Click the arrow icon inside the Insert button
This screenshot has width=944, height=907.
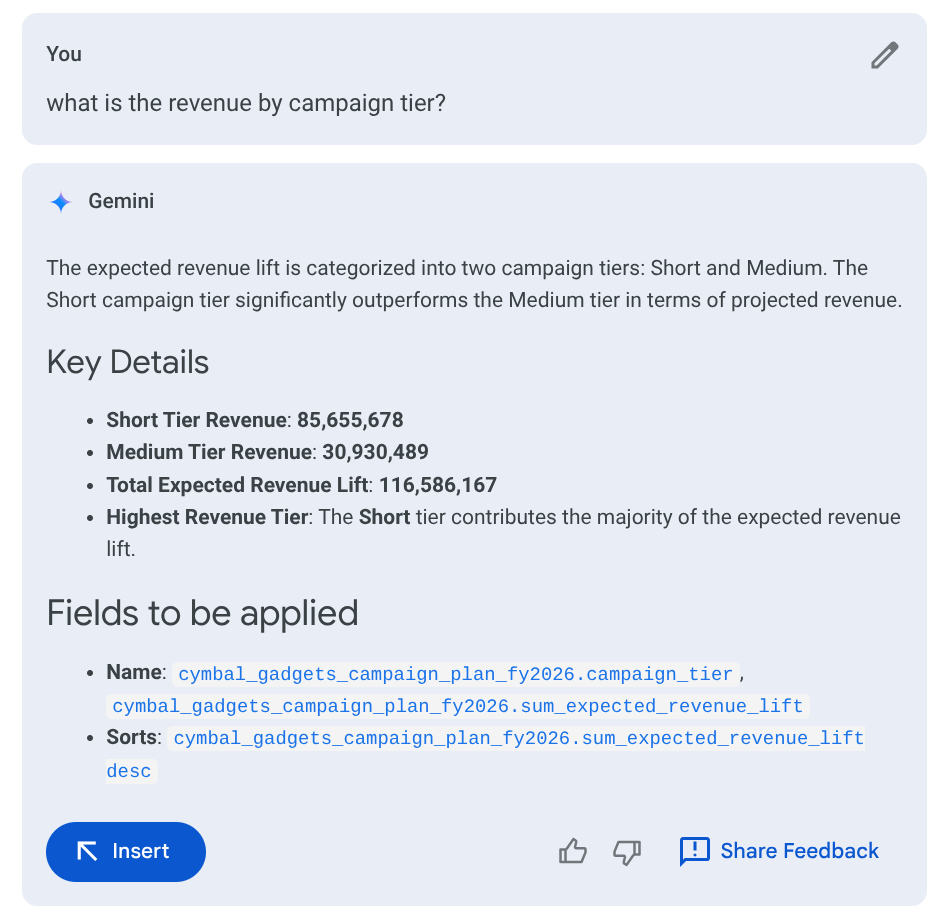(x=88, y=851)
